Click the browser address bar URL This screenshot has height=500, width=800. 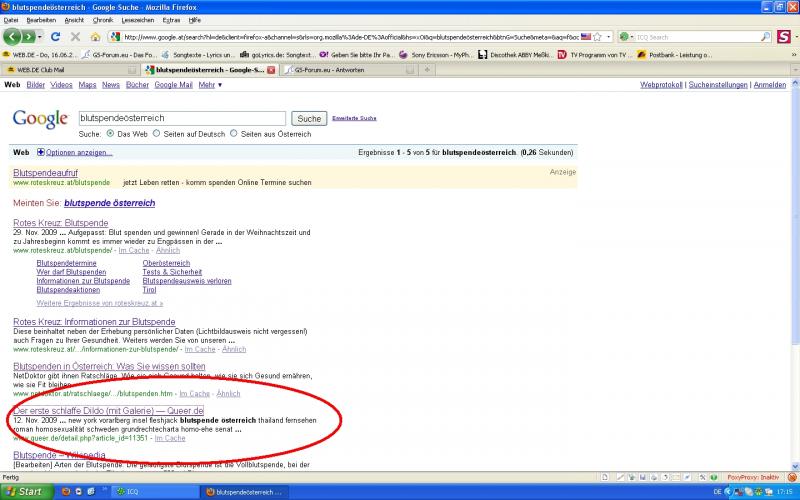tap(351, 37)
